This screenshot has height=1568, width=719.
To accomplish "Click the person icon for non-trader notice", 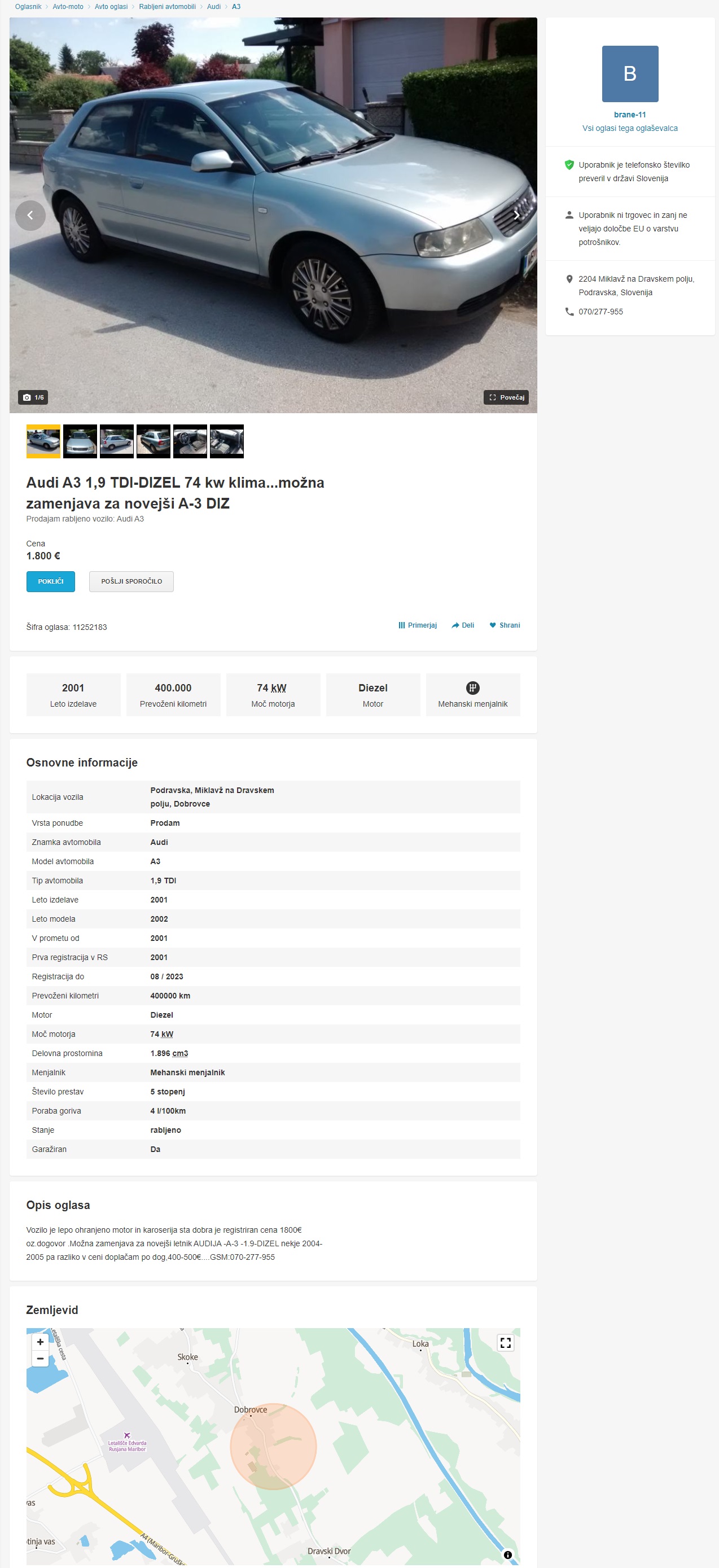I will [569, 215].
